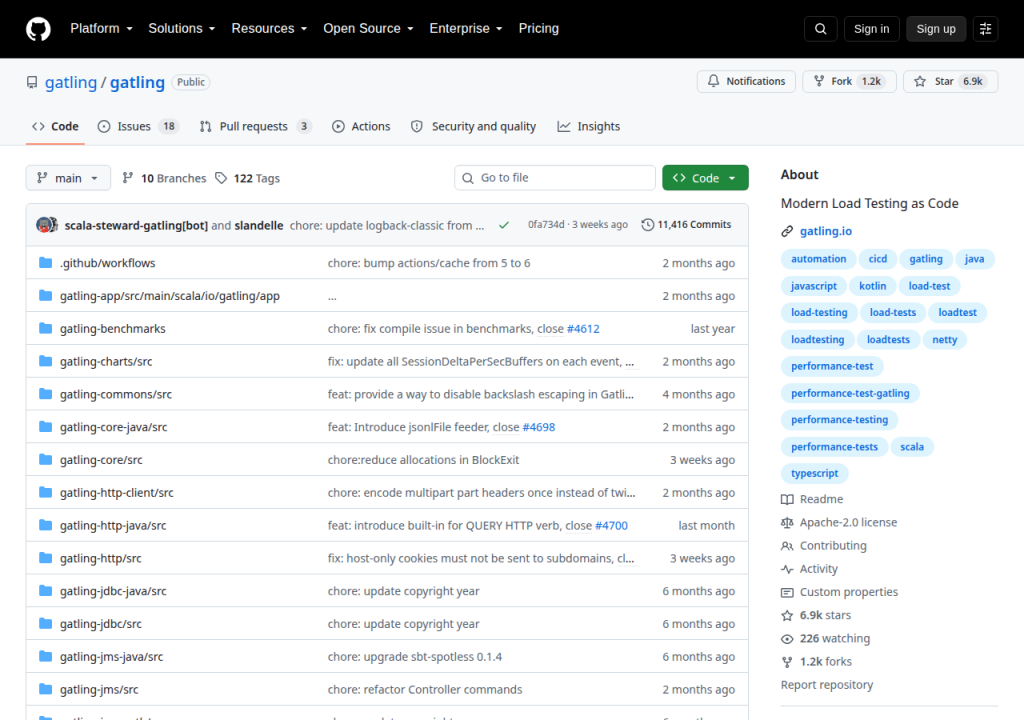Open 10 Branches list

pyautogui.click(x=164, y=178)
